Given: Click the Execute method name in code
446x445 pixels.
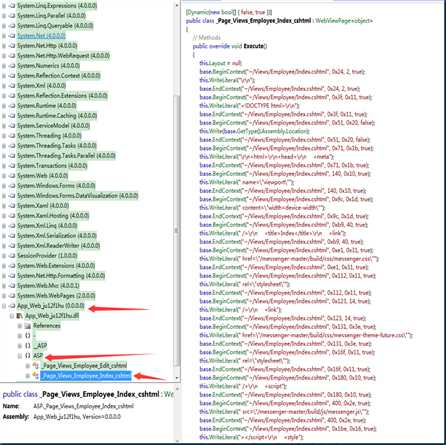Looking at the screenshot, I should [255, 46].
